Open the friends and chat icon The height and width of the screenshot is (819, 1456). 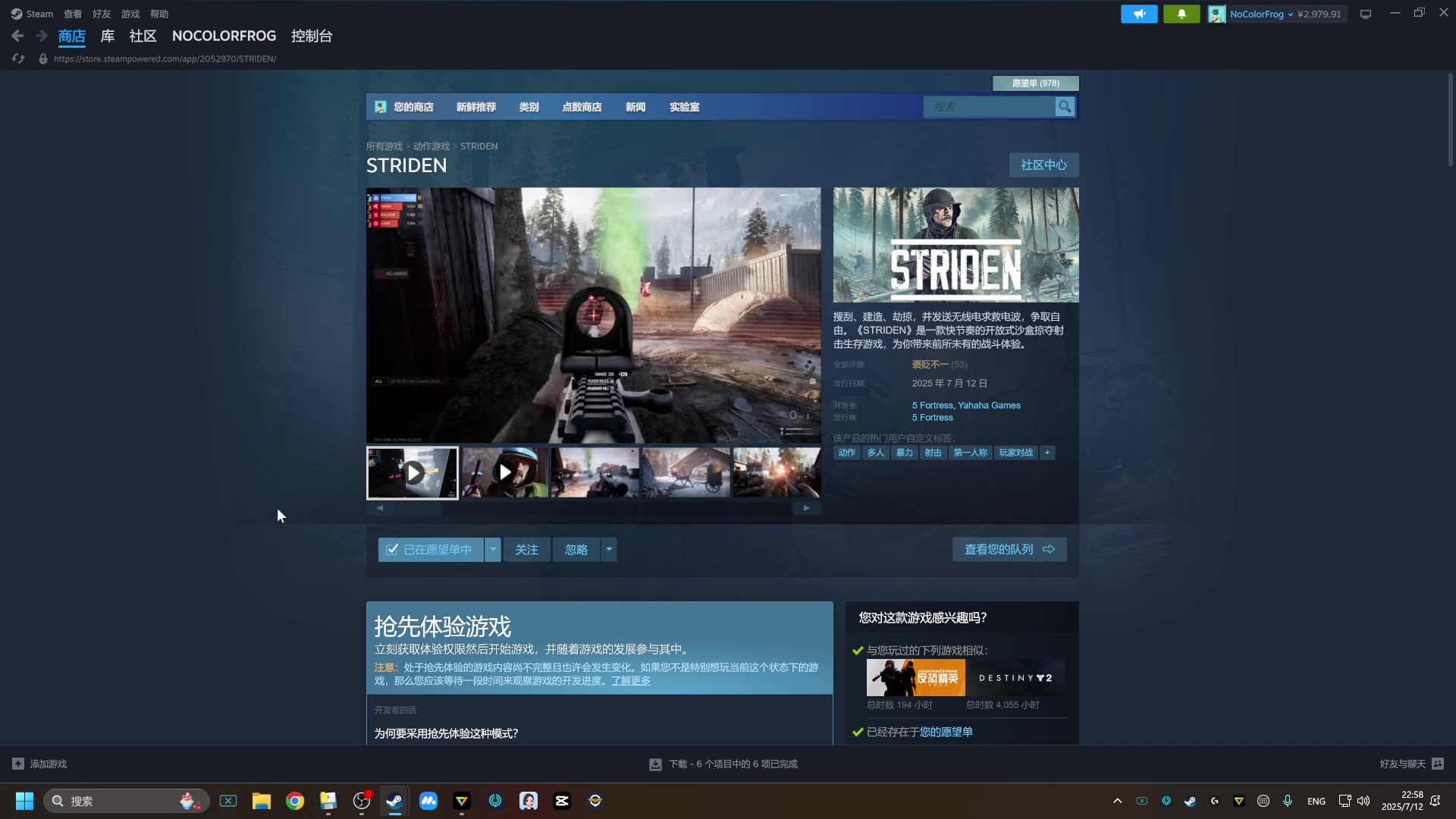[1438, 764]
